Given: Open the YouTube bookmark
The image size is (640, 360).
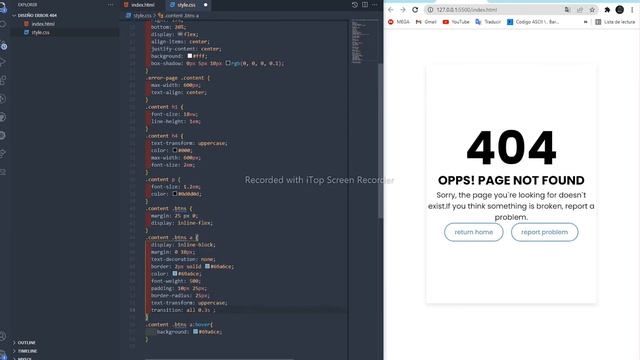Looking at the screenshot, I should (456, 22).
